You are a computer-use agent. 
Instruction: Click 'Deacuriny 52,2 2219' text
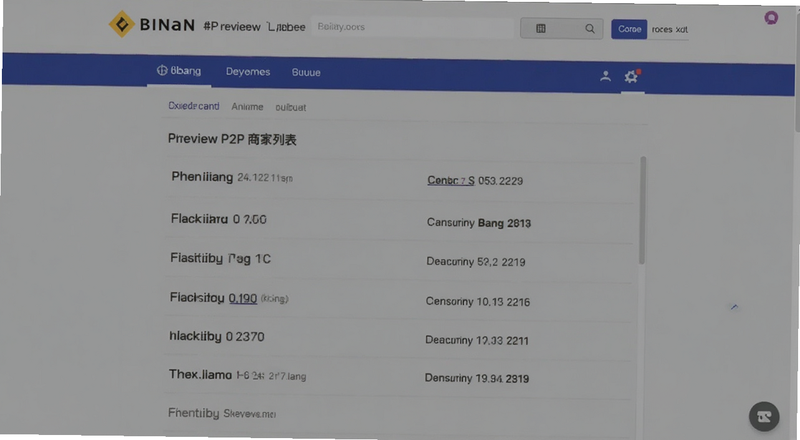click(x=476, y=262)
